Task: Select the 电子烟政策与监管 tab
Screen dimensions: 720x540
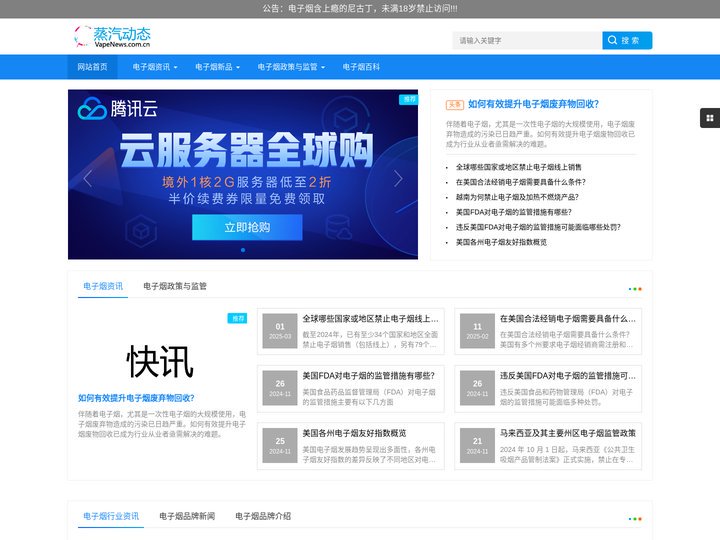Action: pos(175,286)
